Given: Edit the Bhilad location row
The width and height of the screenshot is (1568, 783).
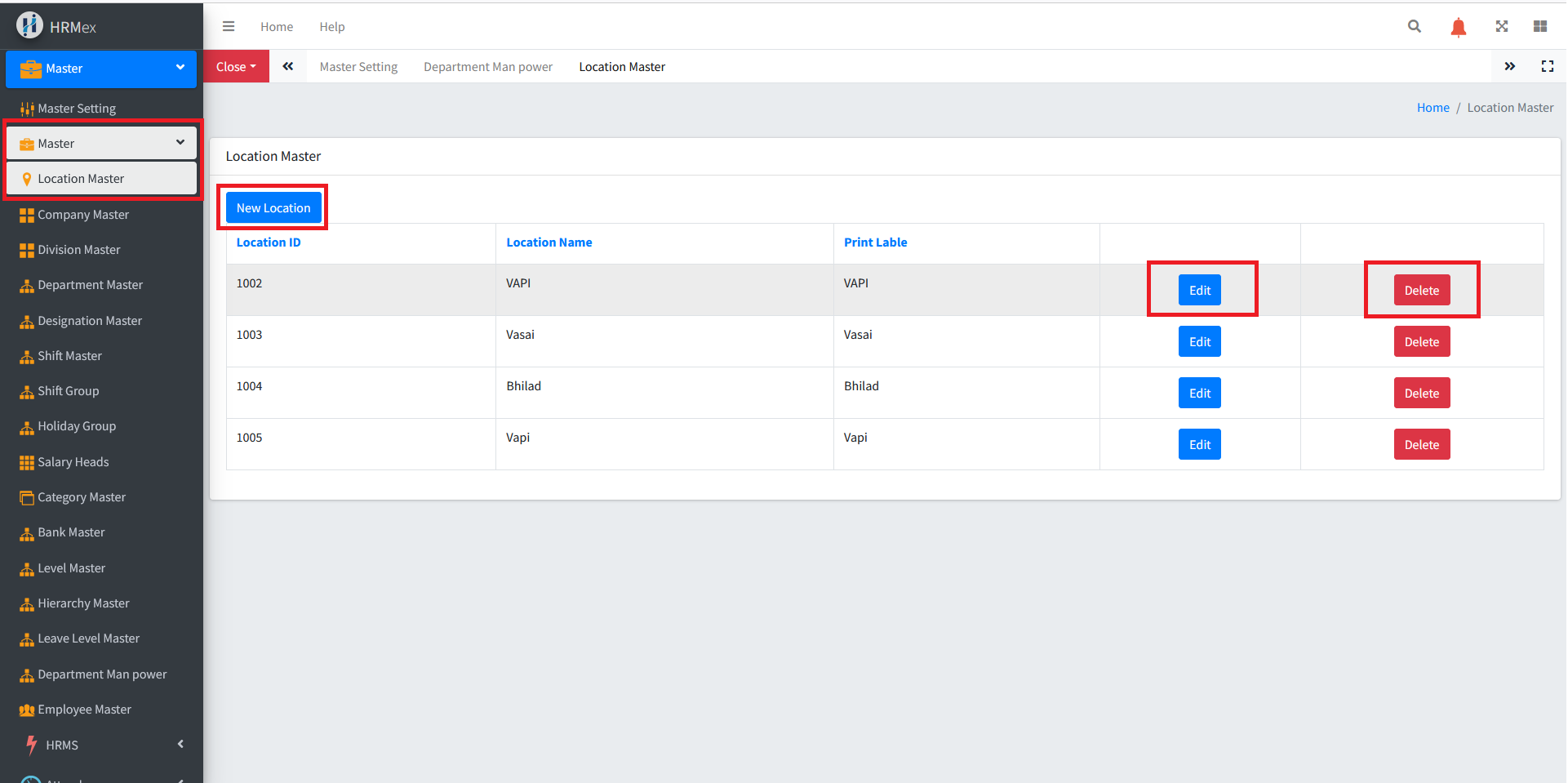Looking at the screenshot, I should (x=1199, y=394).
